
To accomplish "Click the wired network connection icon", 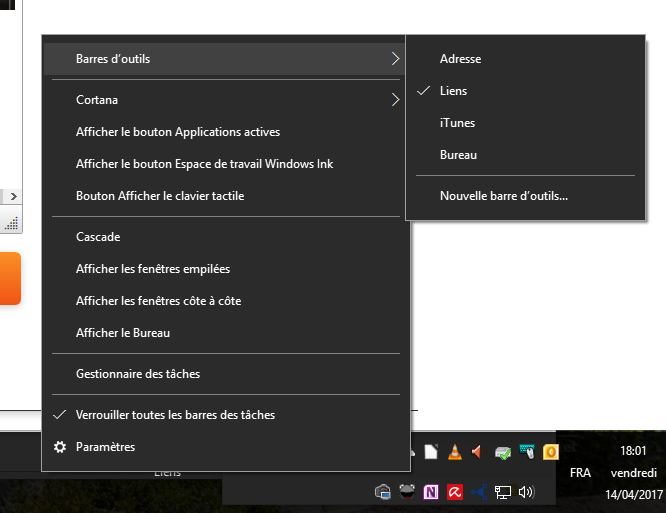I will coord(503,491).
